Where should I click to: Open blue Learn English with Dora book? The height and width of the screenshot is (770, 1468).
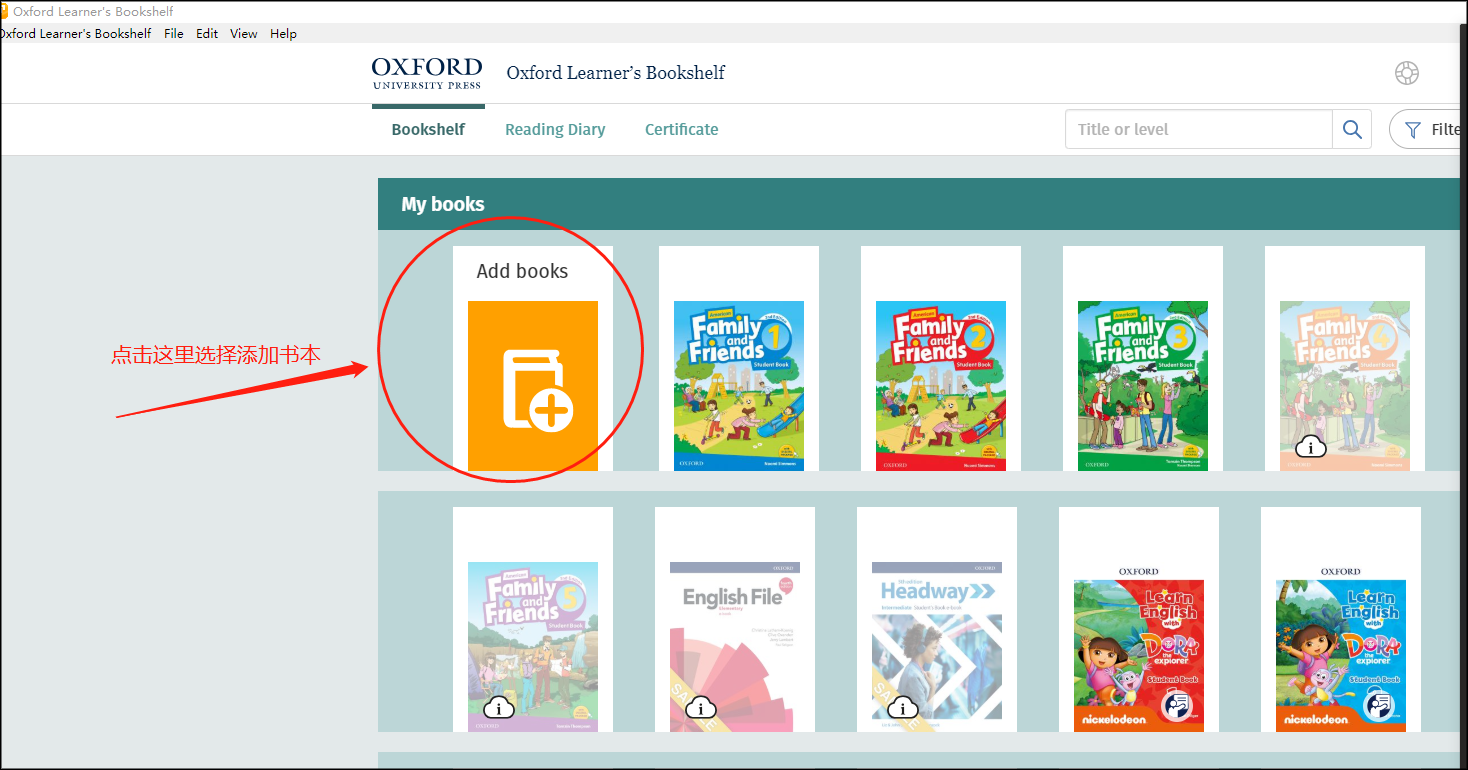[x=1341, y=647]
